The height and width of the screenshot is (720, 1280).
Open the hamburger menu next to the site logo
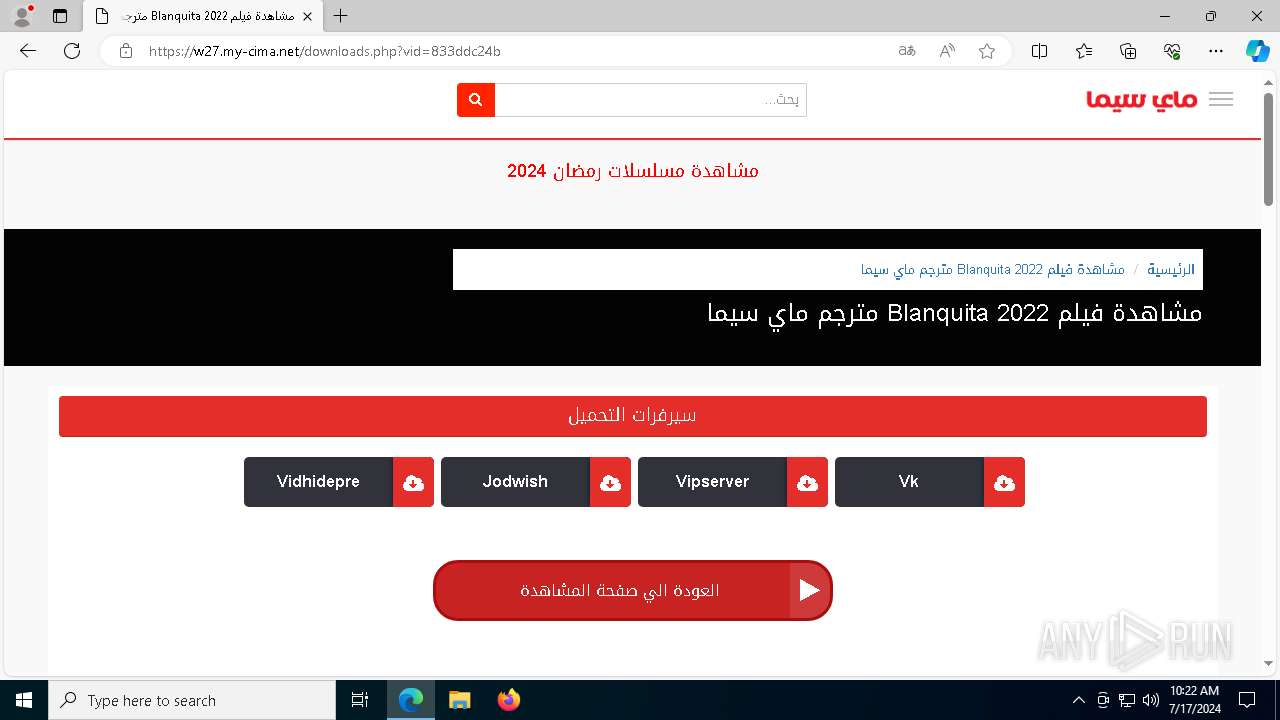pyautogui.click(x=1221, y=99)
